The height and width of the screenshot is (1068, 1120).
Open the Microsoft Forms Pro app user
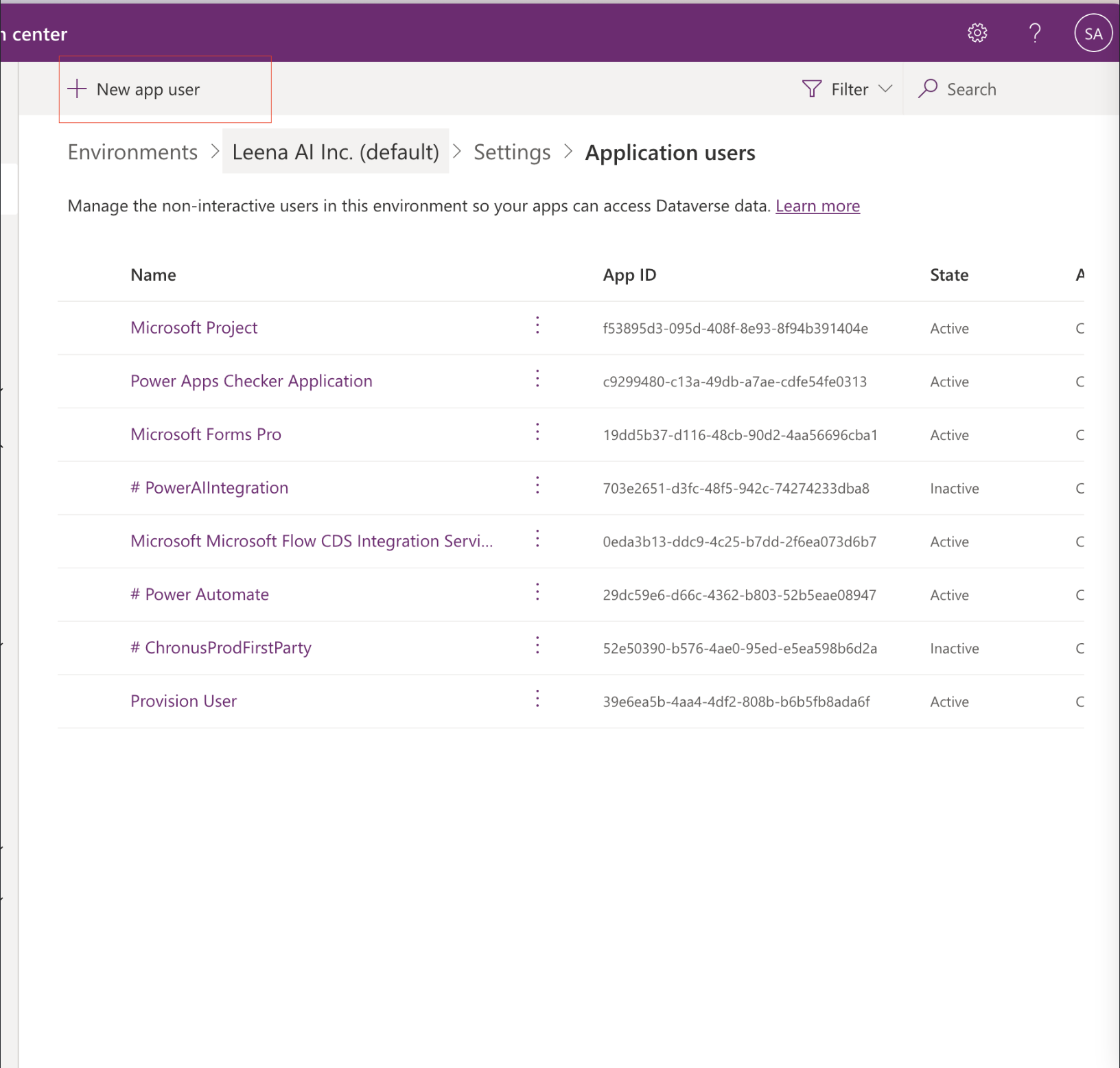point(206,434)
